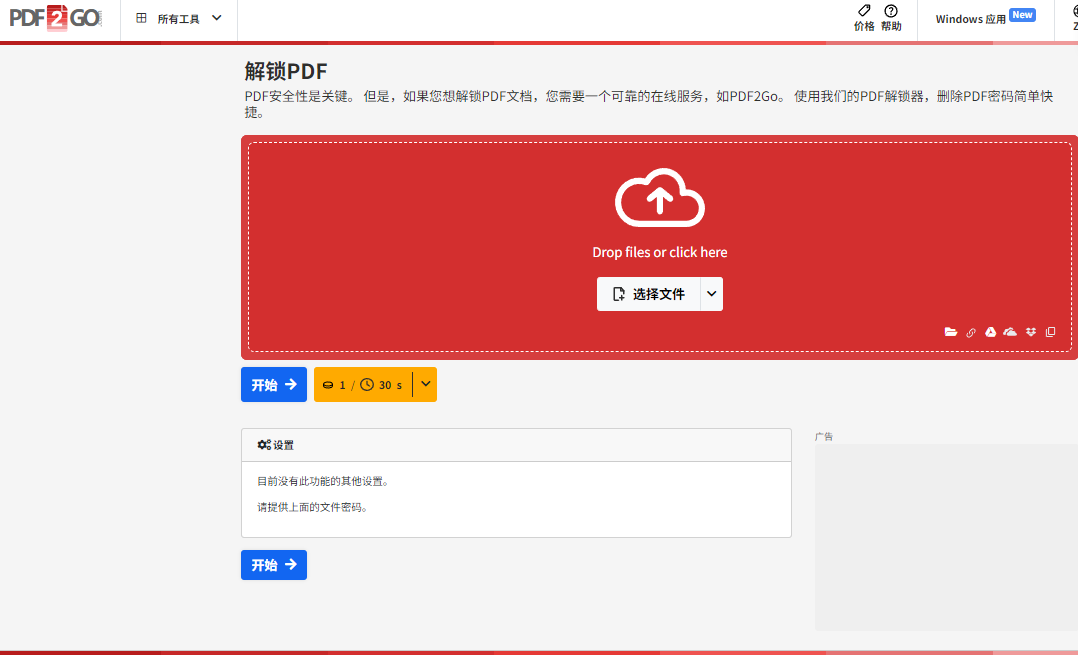1078x672 pixels.
Task: Click the 选择文件 (Choose file) button
Action: (649, 294)
